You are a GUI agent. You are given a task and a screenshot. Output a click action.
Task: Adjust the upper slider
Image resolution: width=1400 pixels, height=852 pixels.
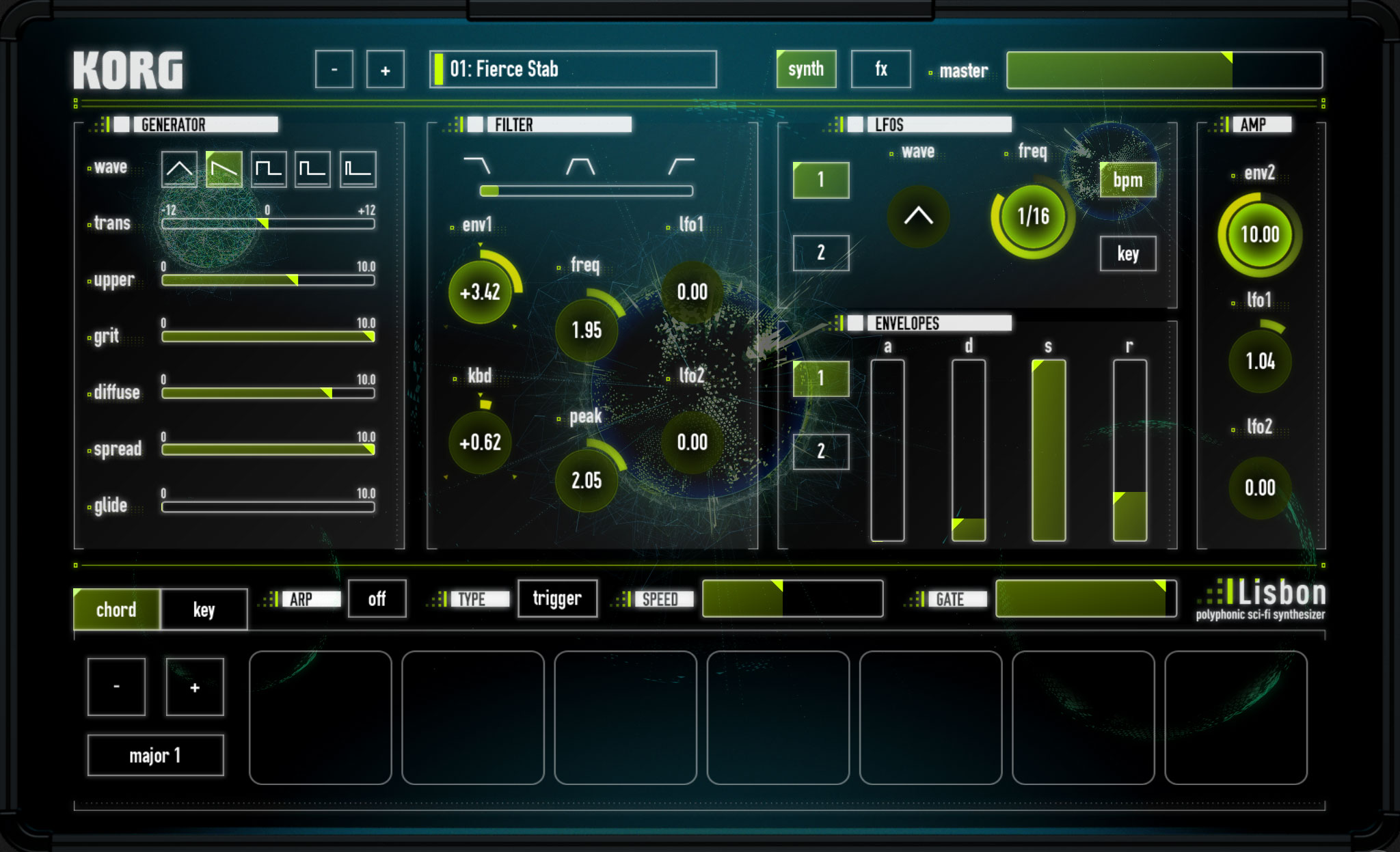tap(268, 280)
